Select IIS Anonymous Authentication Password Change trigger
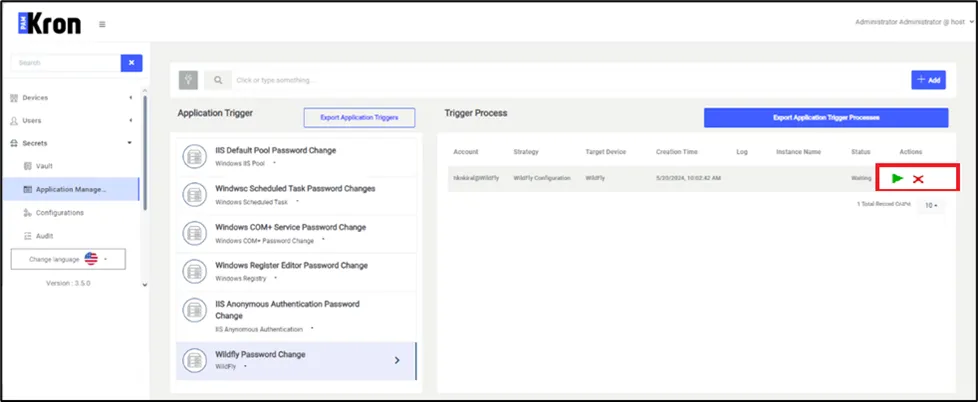The image size is (978, 402). tap(296, 316)
